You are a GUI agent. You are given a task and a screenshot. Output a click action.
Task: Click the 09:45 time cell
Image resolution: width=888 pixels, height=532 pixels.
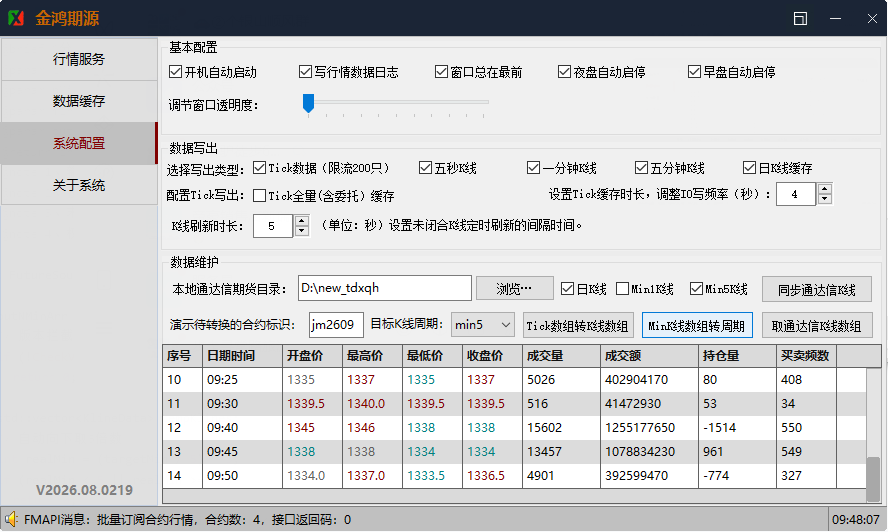point(242,452)
